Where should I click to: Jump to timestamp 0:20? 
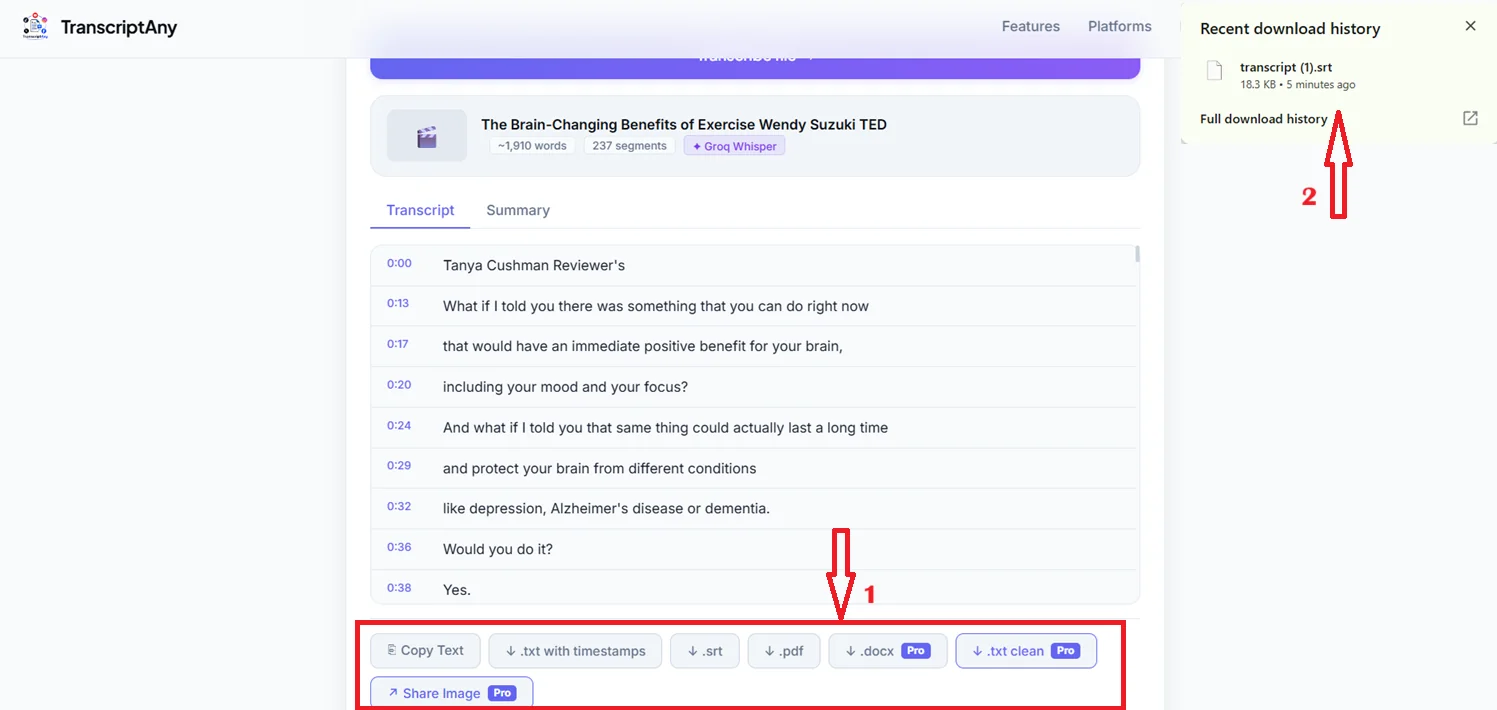pos(399,385)
